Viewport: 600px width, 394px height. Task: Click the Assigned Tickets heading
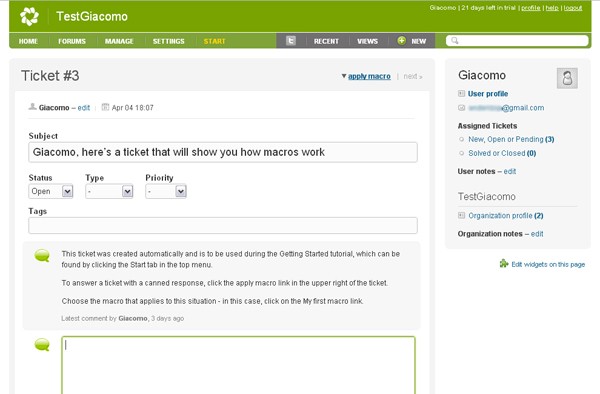tap(488, 126)
